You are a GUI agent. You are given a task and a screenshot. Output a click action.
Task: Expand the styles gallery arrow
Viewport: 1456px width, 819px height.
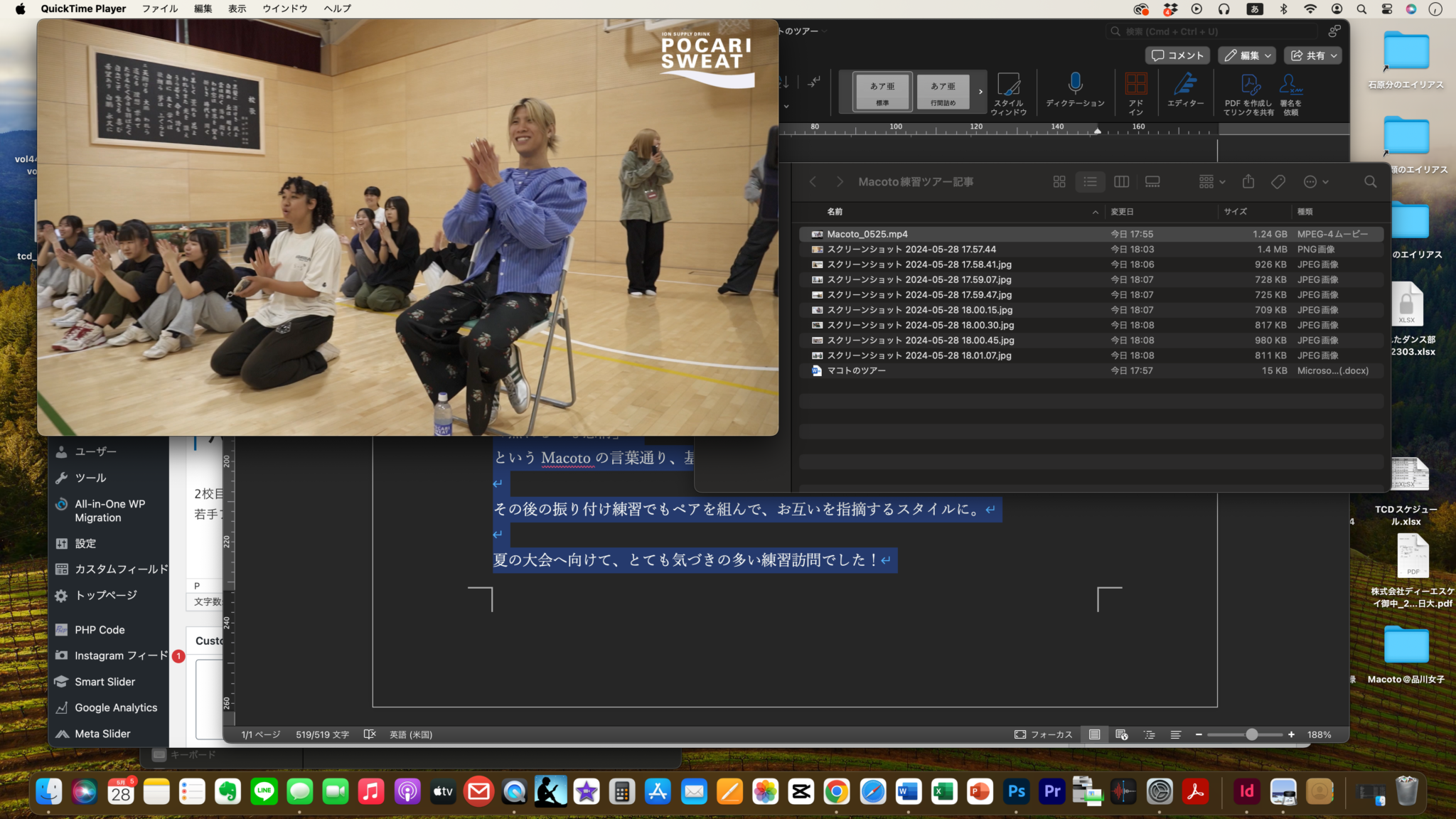click(x=980, y=92)
